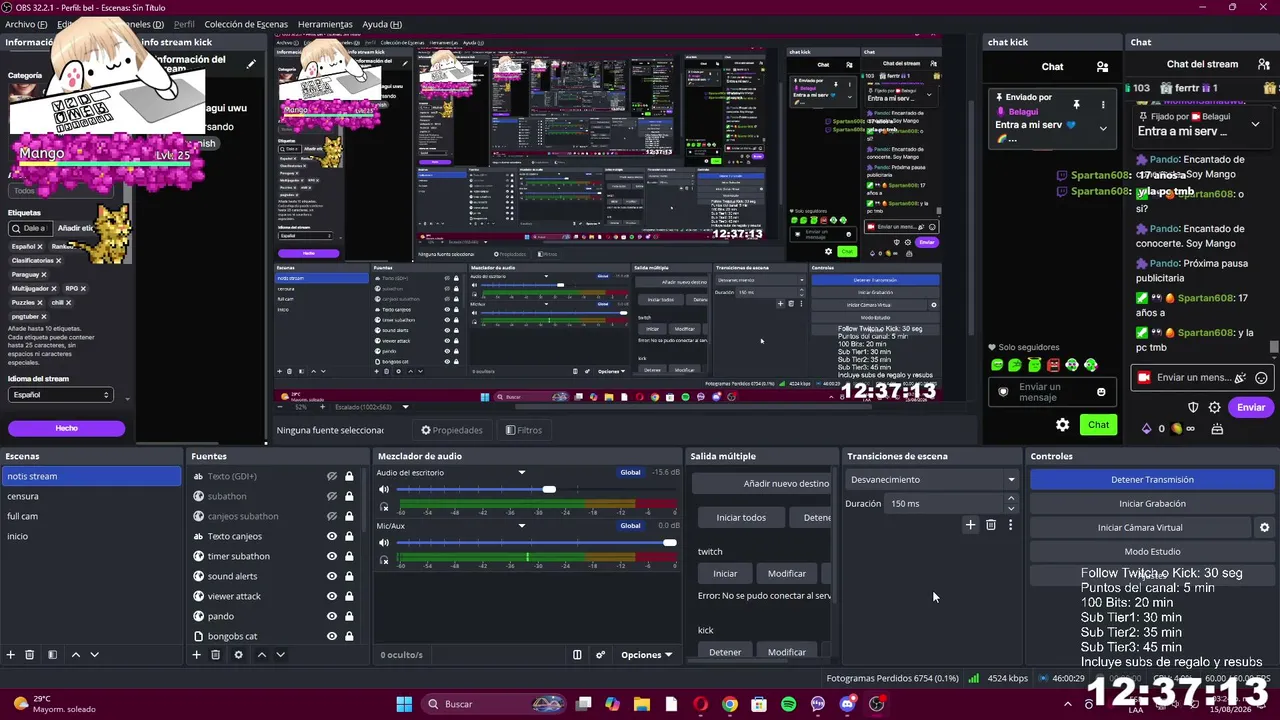This screenshot has height=720, width=1280.
Task: Open the Audio del escritorio track dropdown arrow
Action: 521,472
